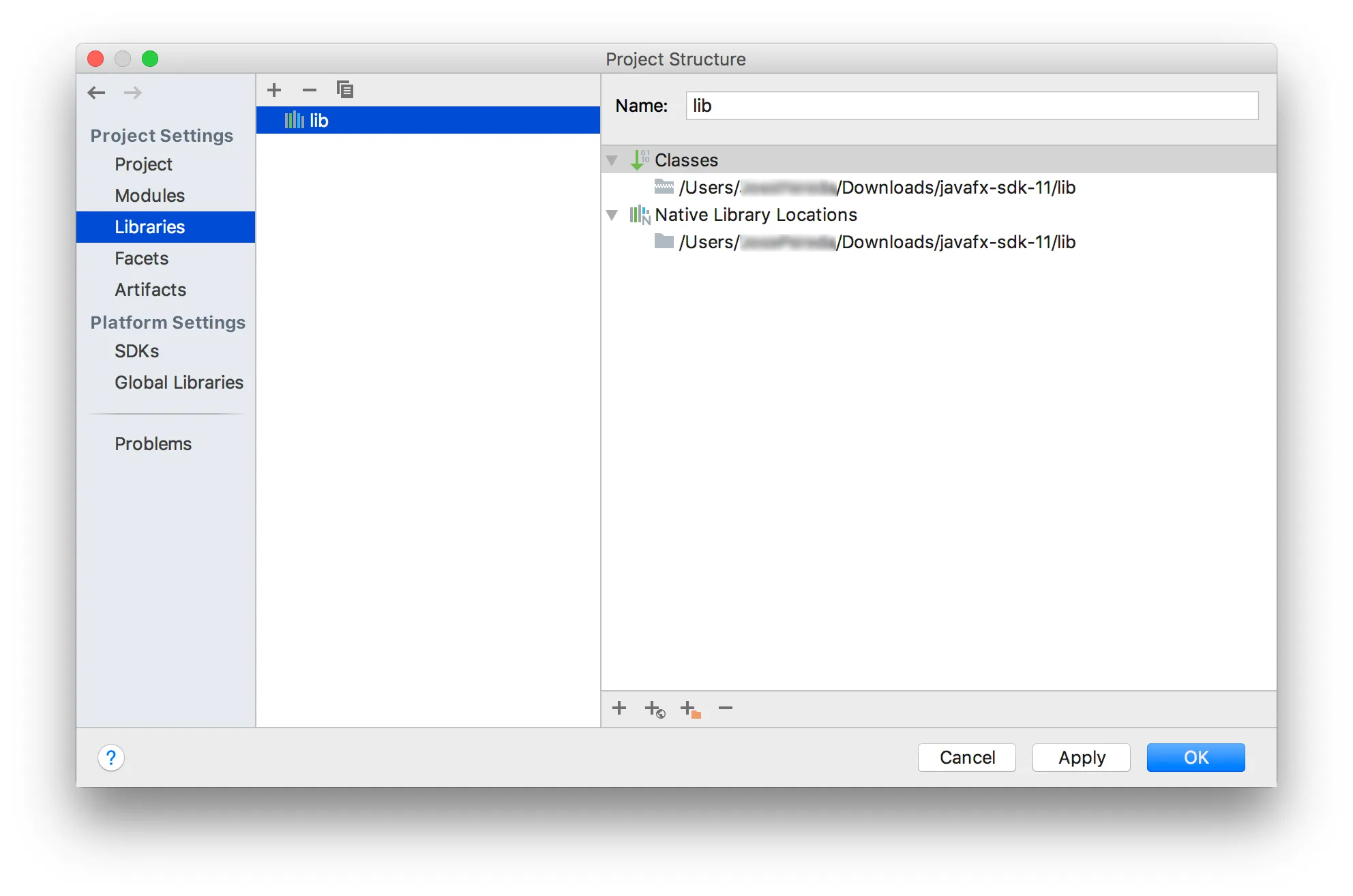Open the Artifacts settings page
Screen dimensions: 1353x896
pos(150,290)
